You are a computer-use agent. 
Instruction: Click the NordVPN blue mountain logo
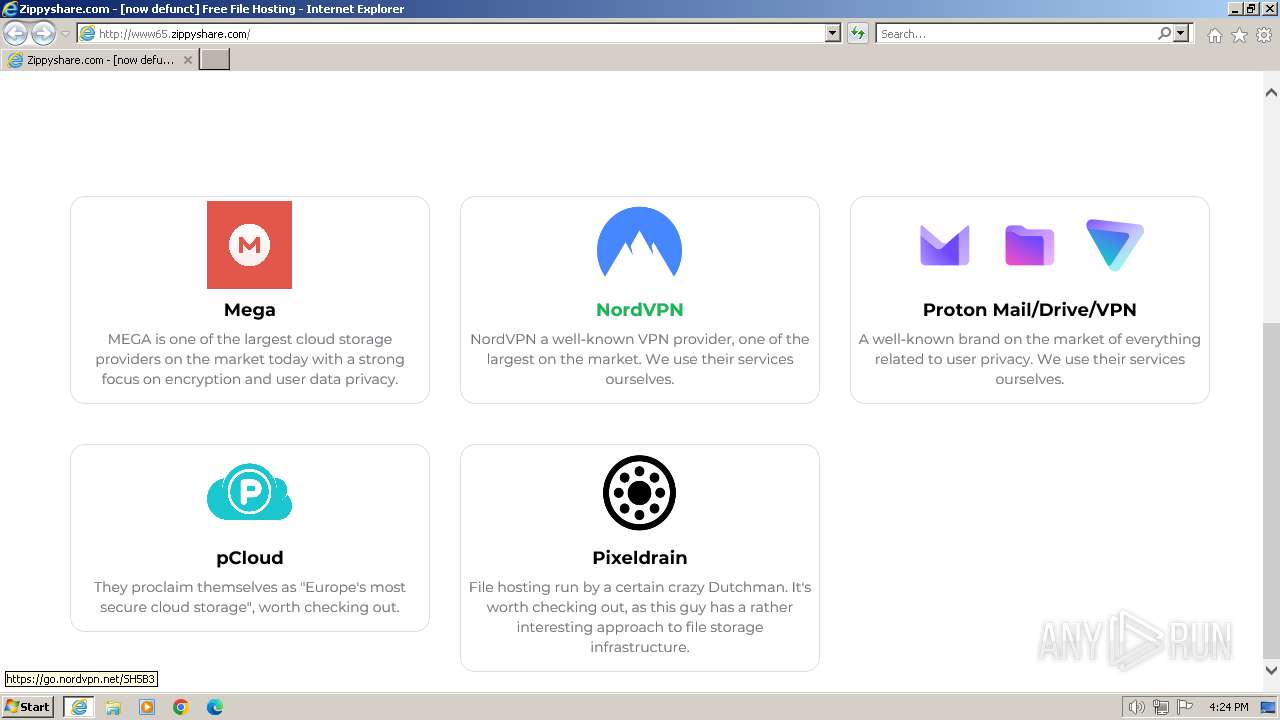point(639,242)
